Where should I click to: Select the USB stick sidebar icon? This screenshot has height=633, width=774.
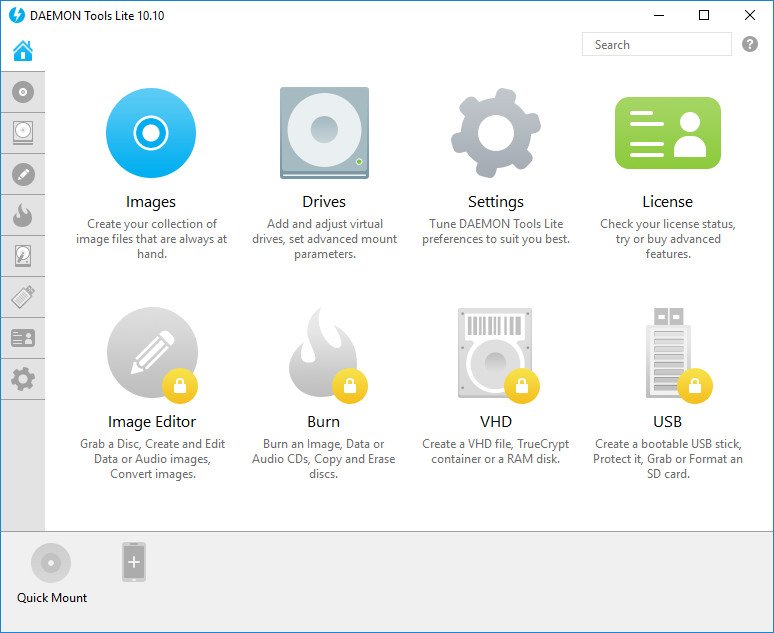point(23,297)
